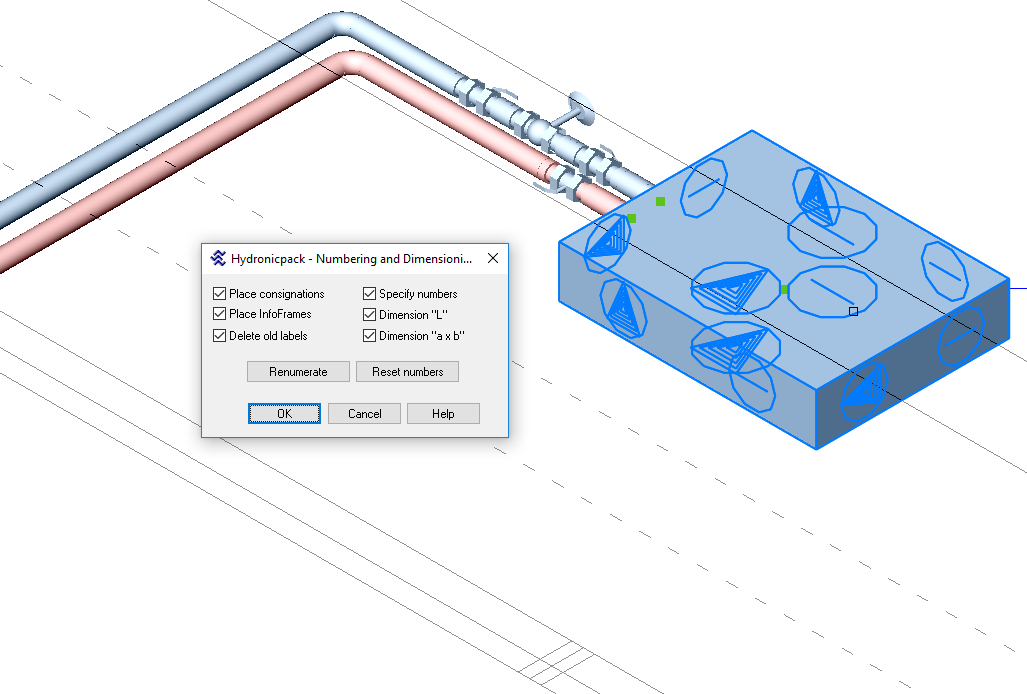Turn off Dimension "a x b" option
The image size is (1027, 694).
pyautogui.click(x=369, y=336)
